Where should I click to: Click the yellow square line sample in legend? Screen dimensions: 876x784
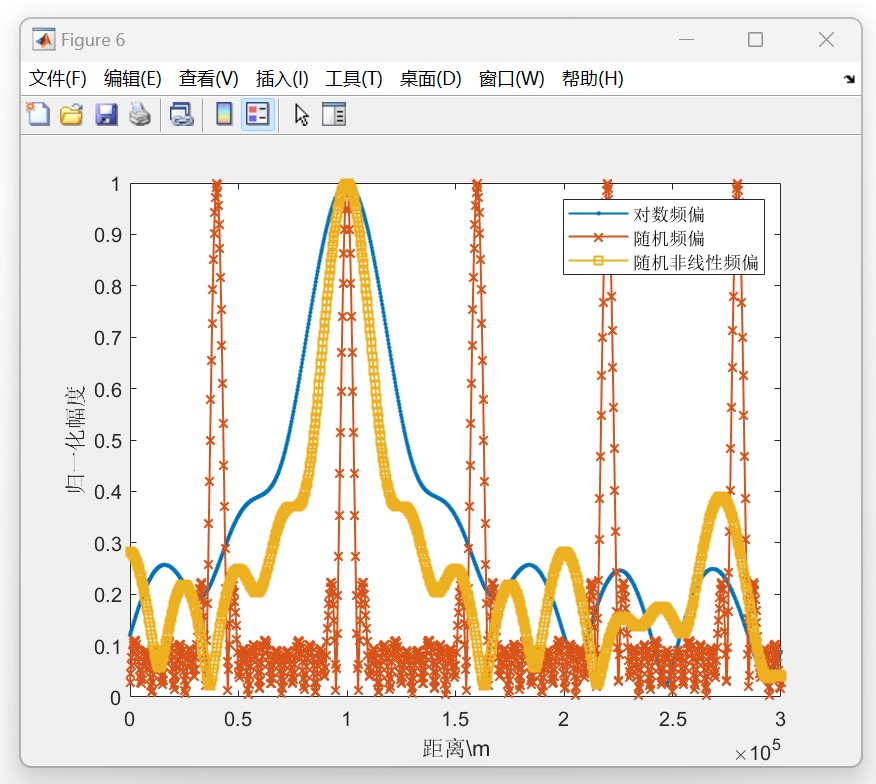click(x=598, y=261)
